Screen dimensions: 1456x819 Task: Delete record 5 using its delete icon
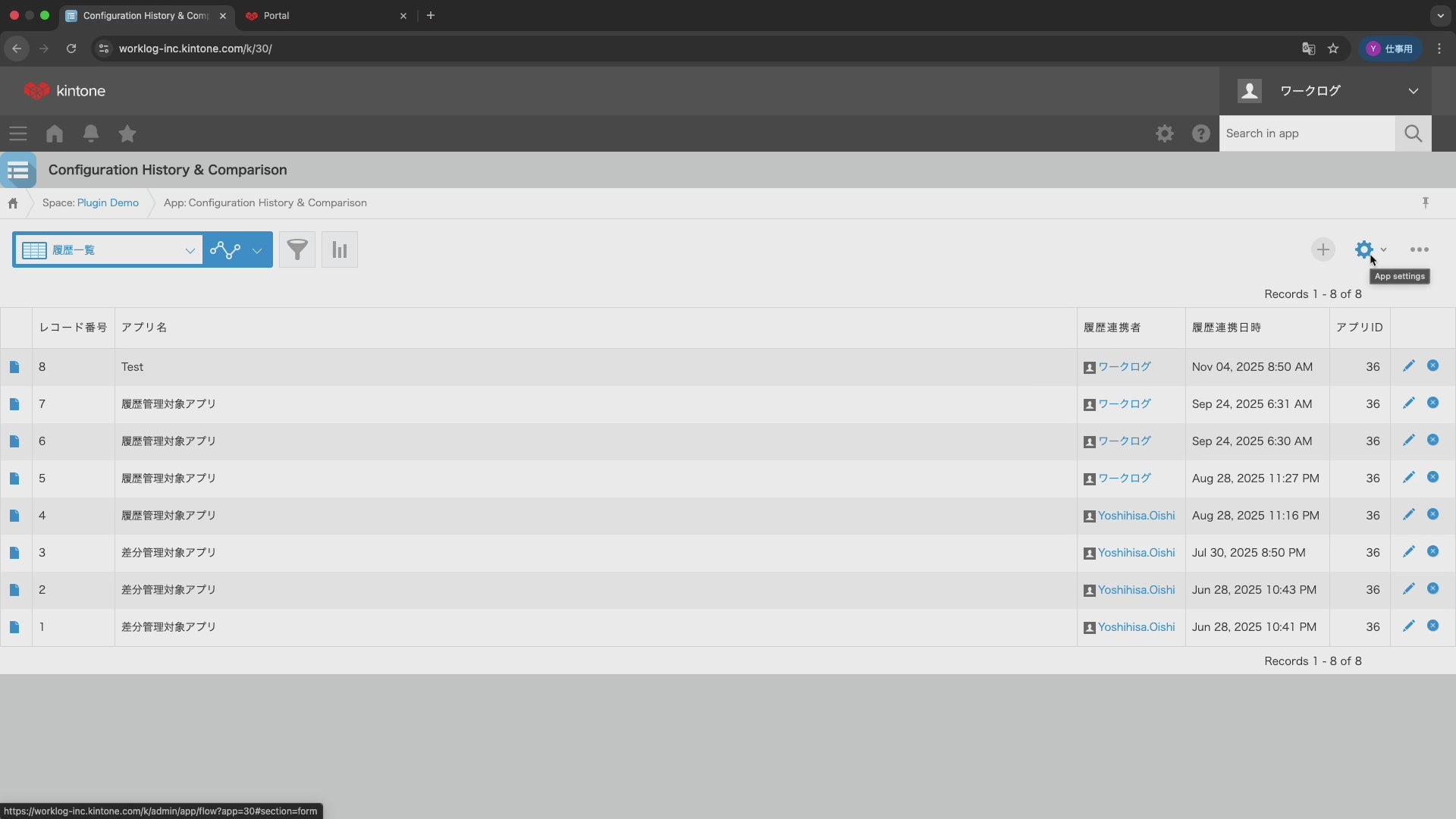(x=1432, y=478)
